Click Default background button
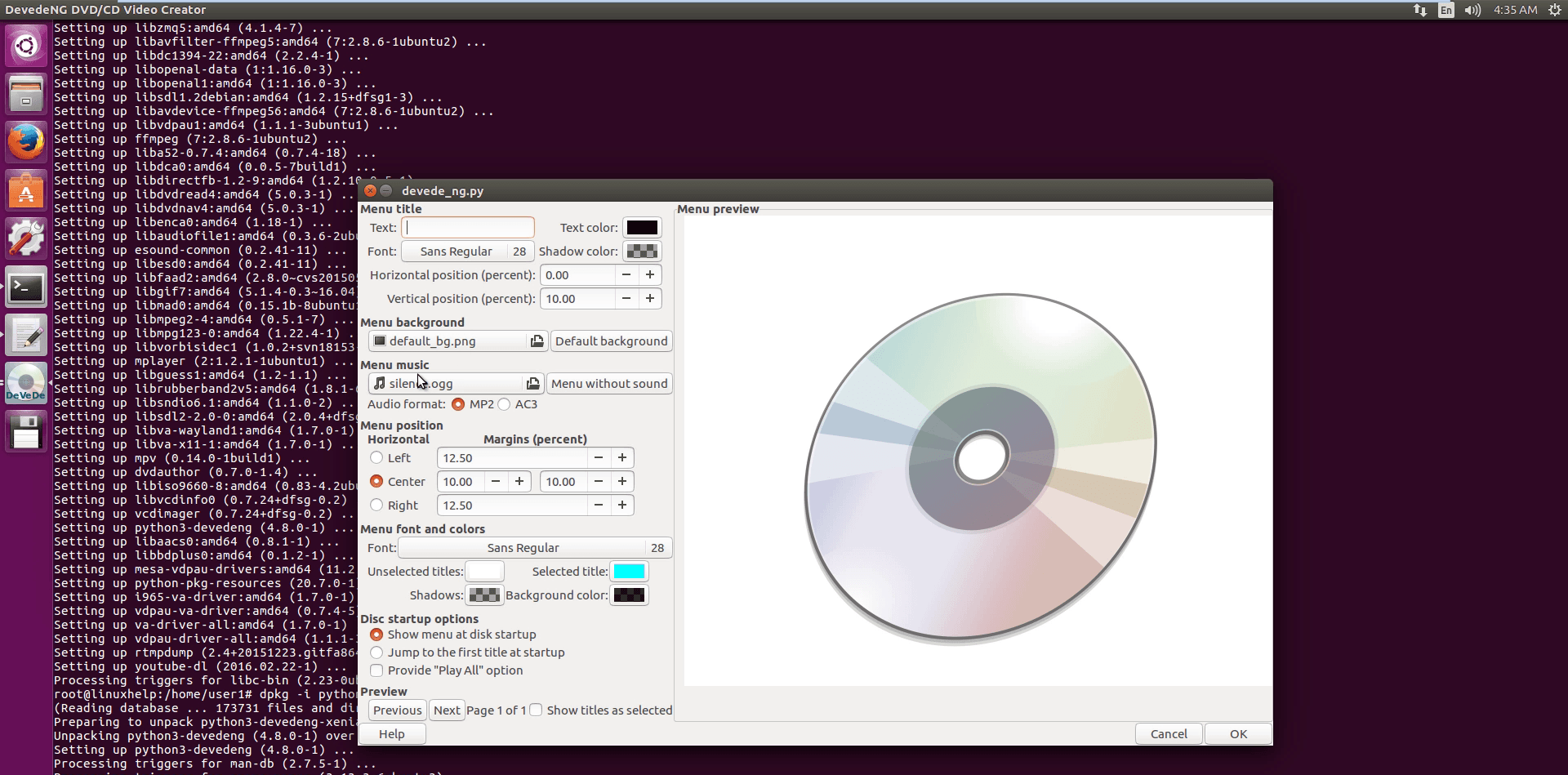 pyautogui.click(x=612, y=341)
